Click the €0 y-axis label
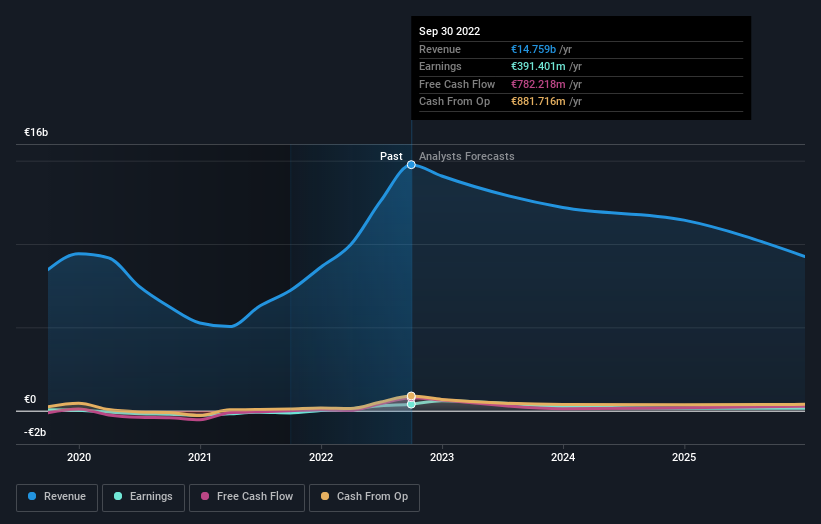The image size is (821, 524). pyautogui.click(x=30, y=399)
